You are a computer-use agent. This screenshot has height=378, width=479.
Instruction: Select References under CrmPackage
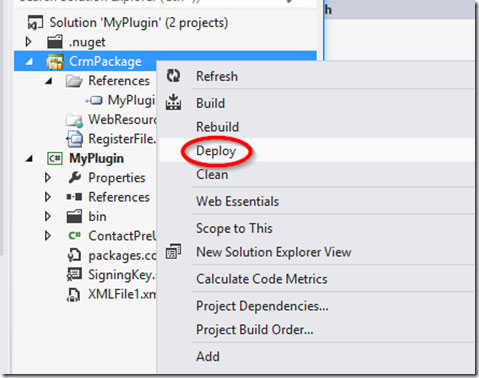coord(119,81)
